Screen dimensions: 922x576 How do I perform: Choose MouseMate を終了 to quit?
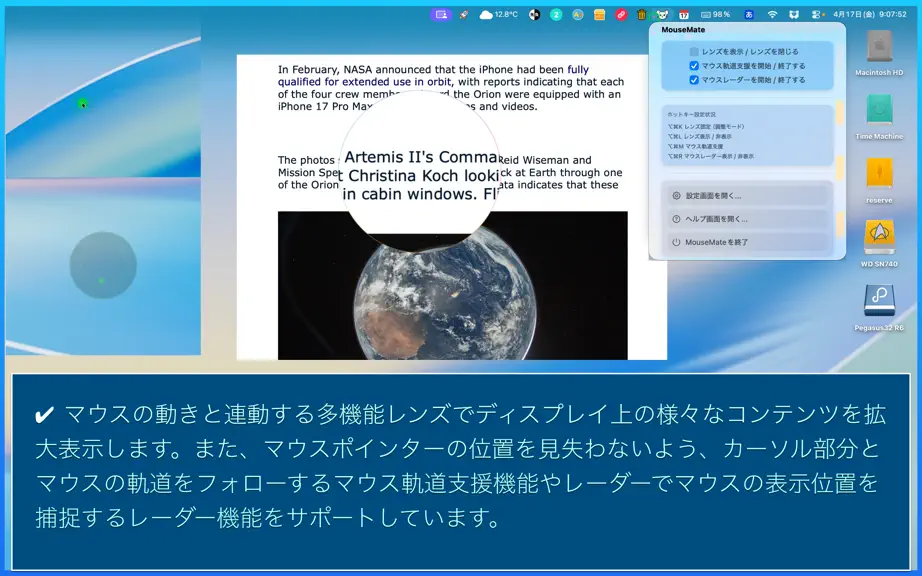click(x=747, y=242)
